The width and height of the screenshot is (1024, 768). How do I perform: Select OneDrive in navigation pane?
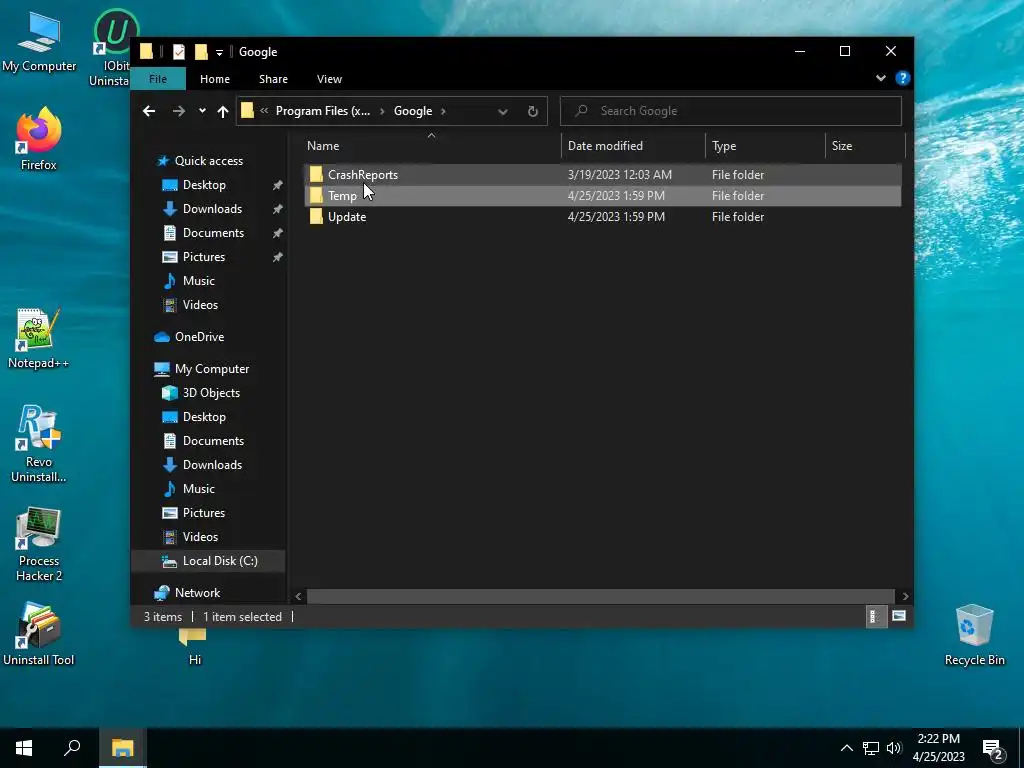click(x=199, y=337)
